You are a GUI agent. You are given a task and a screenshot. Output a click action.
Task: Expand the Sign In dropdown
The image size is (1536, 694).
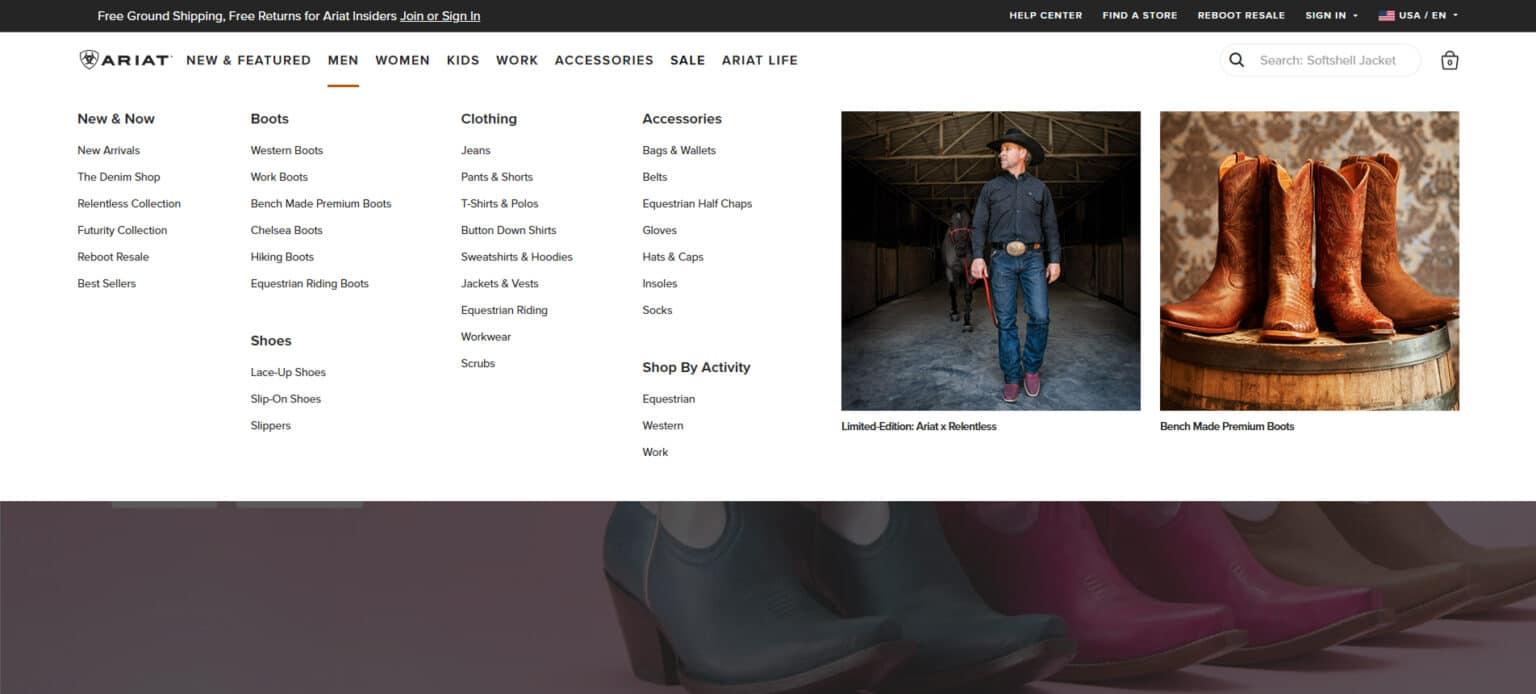1331,15
